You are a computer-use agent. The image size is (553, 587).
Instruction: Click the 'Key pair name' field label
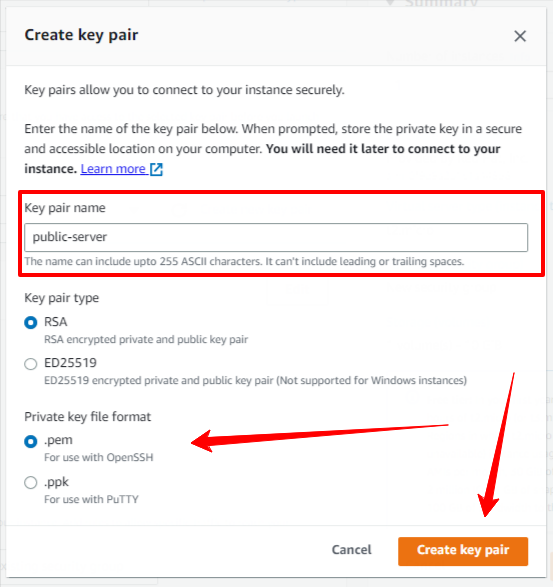[65, 208]
